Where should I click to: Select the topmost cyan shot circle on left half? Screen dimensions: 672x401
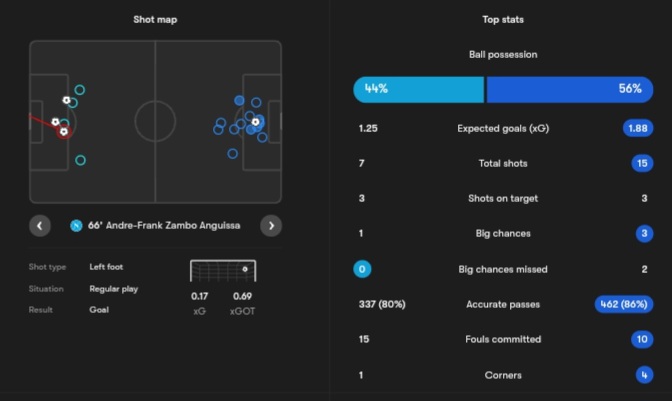(x=80, y=90)
